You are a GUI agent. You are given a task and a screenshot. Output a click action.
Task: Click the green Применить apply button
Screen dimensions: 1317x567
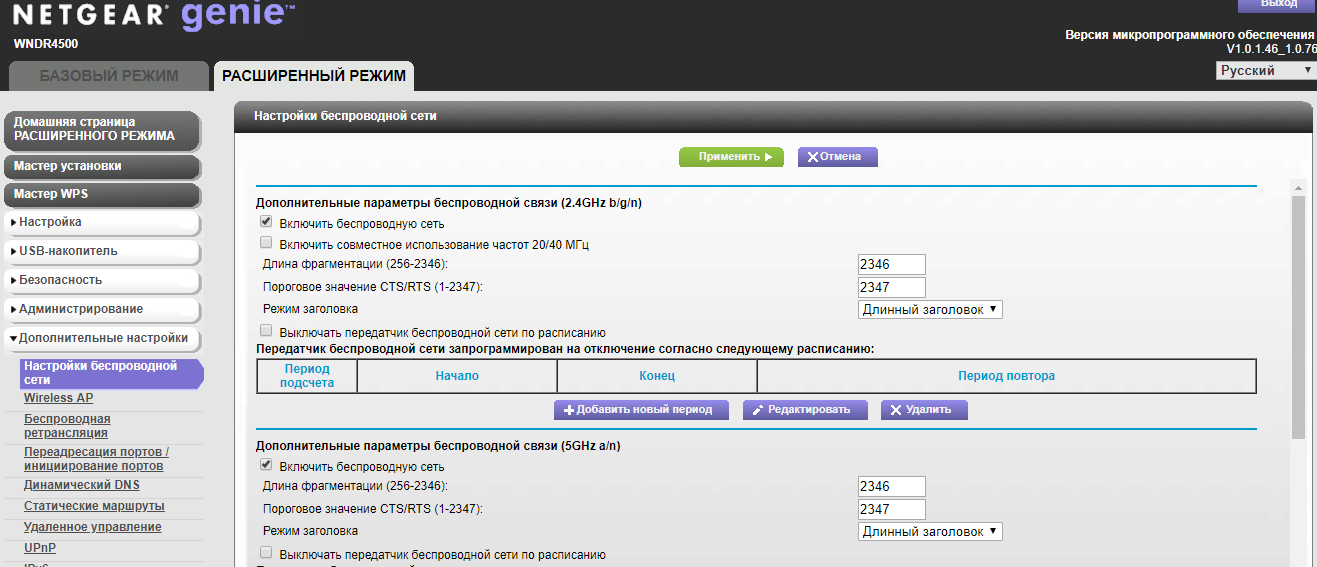coord(729,157)
